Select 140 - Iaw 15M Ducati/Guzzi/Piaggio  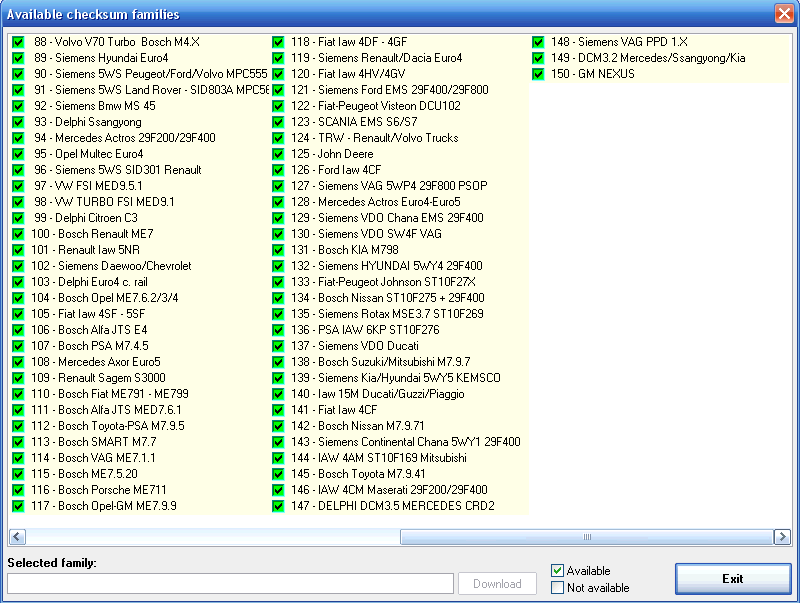[x=378, y=394]
